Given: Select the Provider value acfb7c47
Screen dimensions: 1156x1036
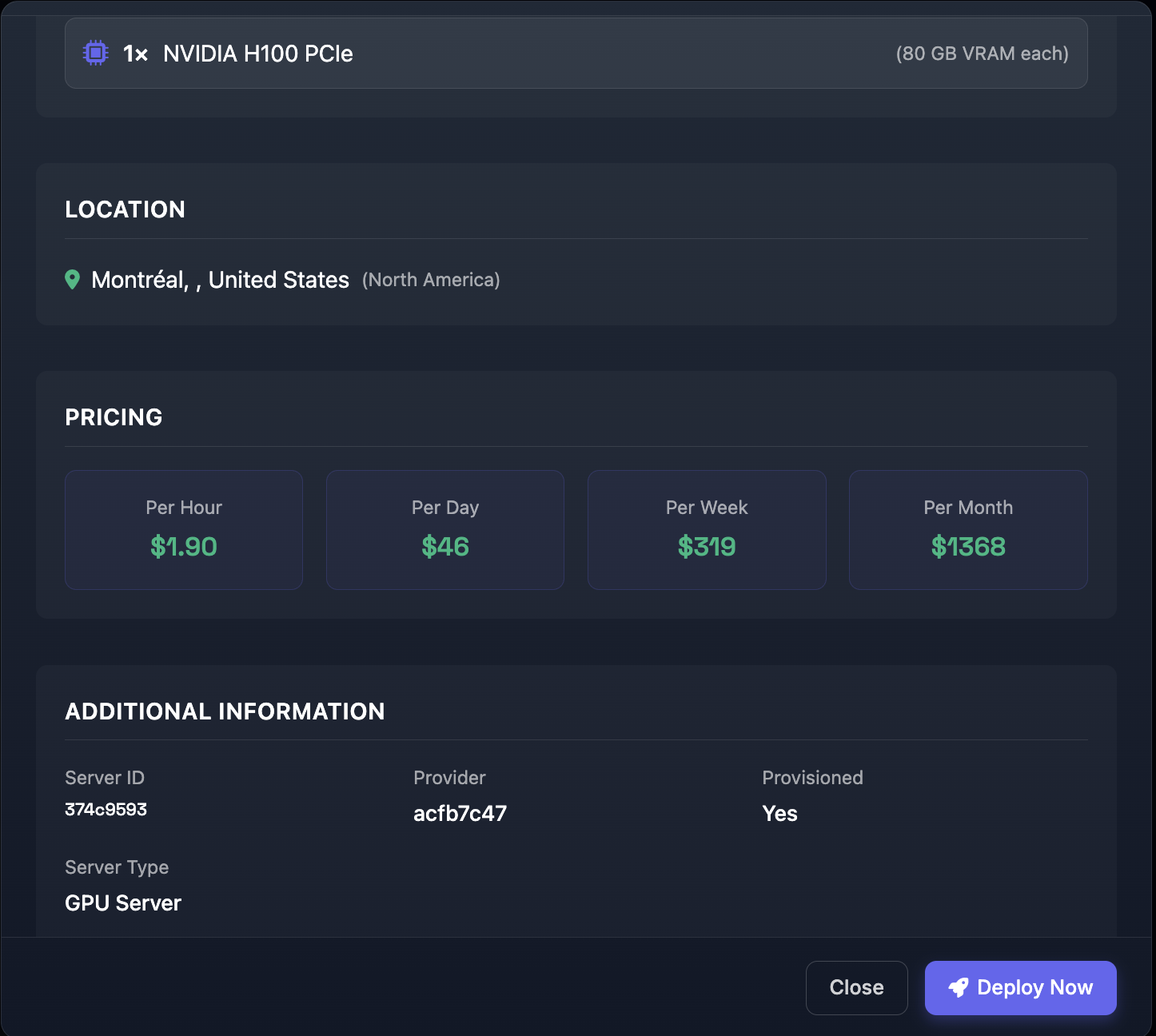Looking at the screenshot, I should pos(460,813).
